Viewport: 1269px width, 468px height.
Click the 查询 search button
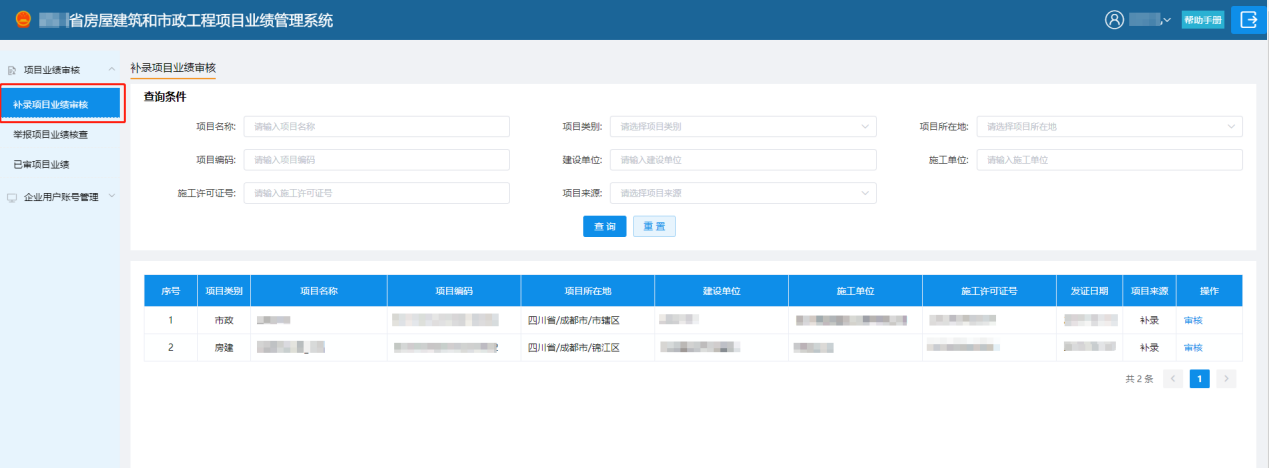point(604,227)
